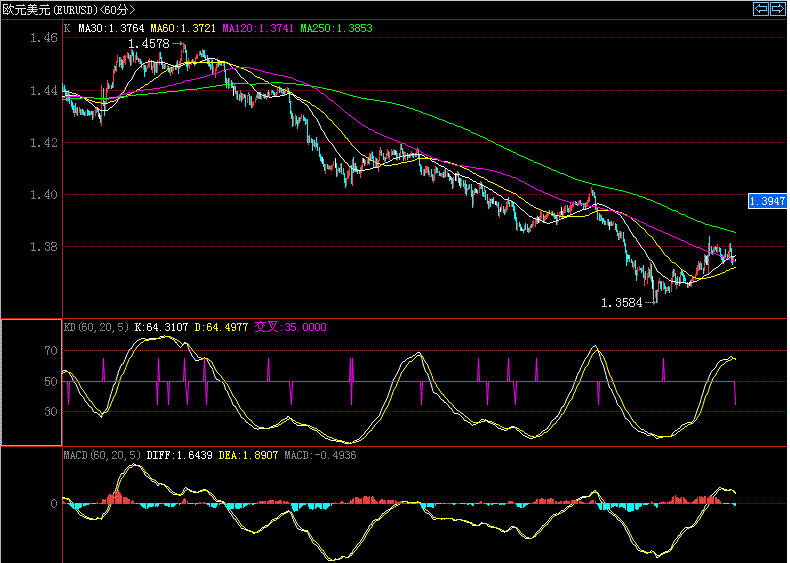Click the 1.42 price axis label
Viewport: 790px width, 563px height.
tap(44, 143)
